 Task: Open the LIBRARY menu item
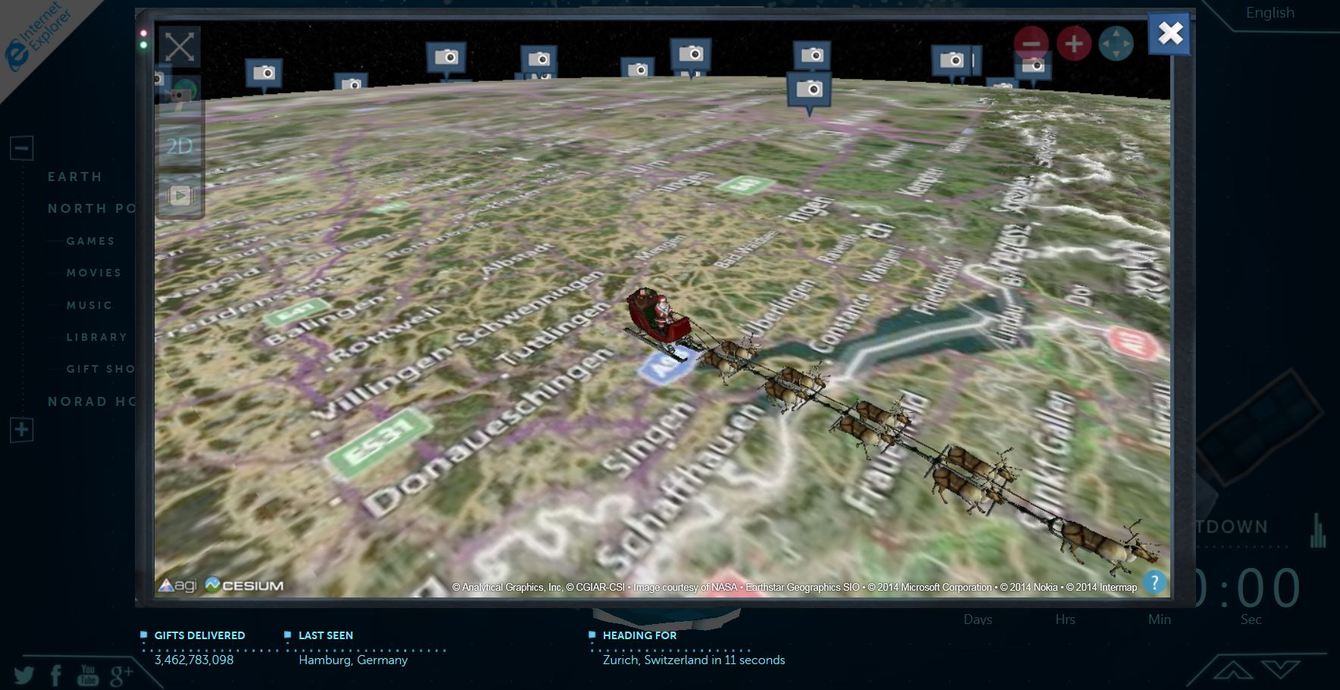click(97, 337)
